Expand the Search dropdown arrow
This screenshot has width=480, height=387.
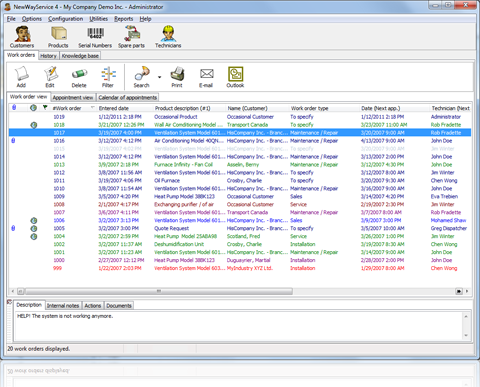[x=159, y=77]
